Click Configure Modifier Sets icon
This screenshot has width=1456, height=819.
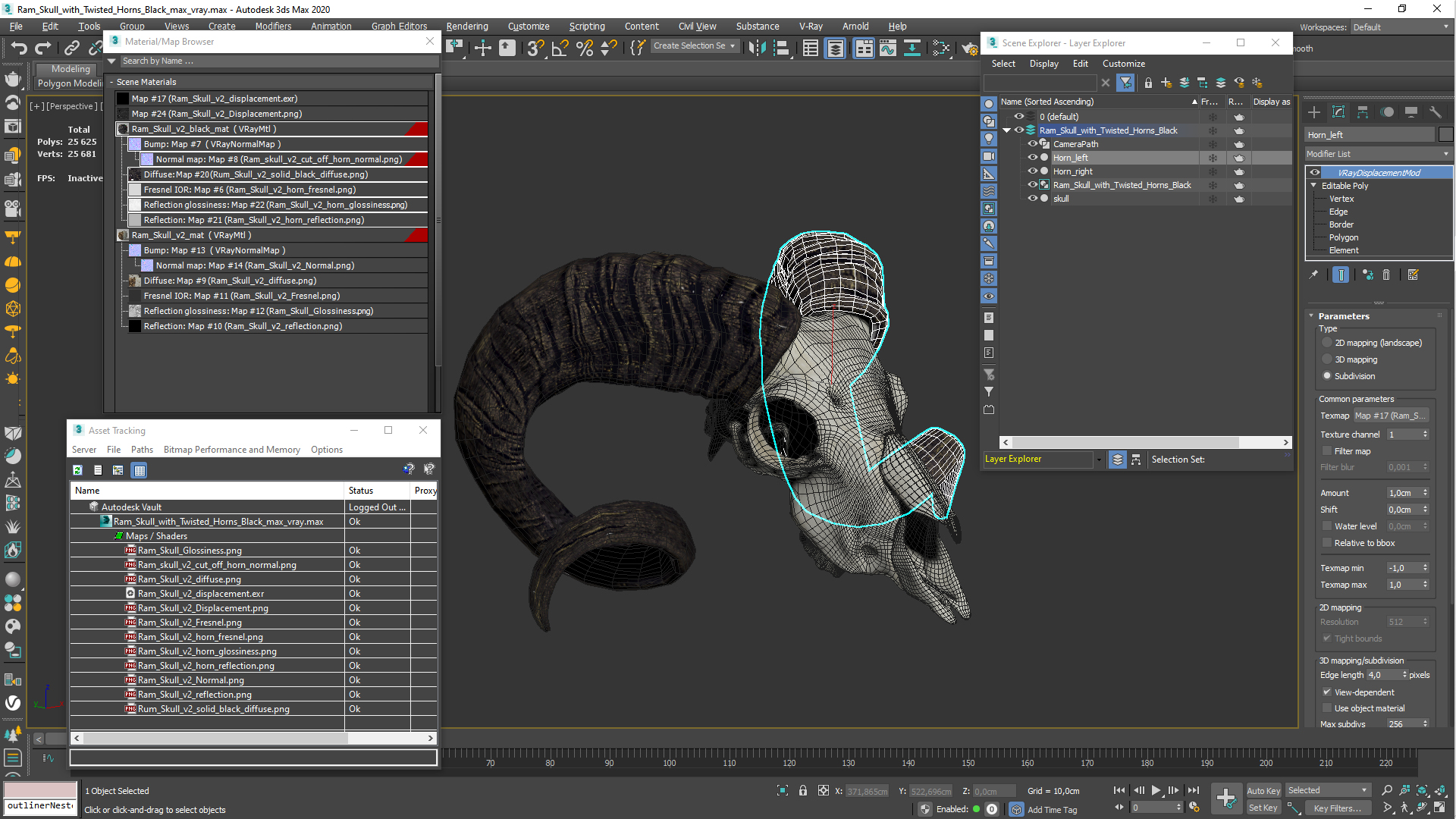click(1414, 275)
